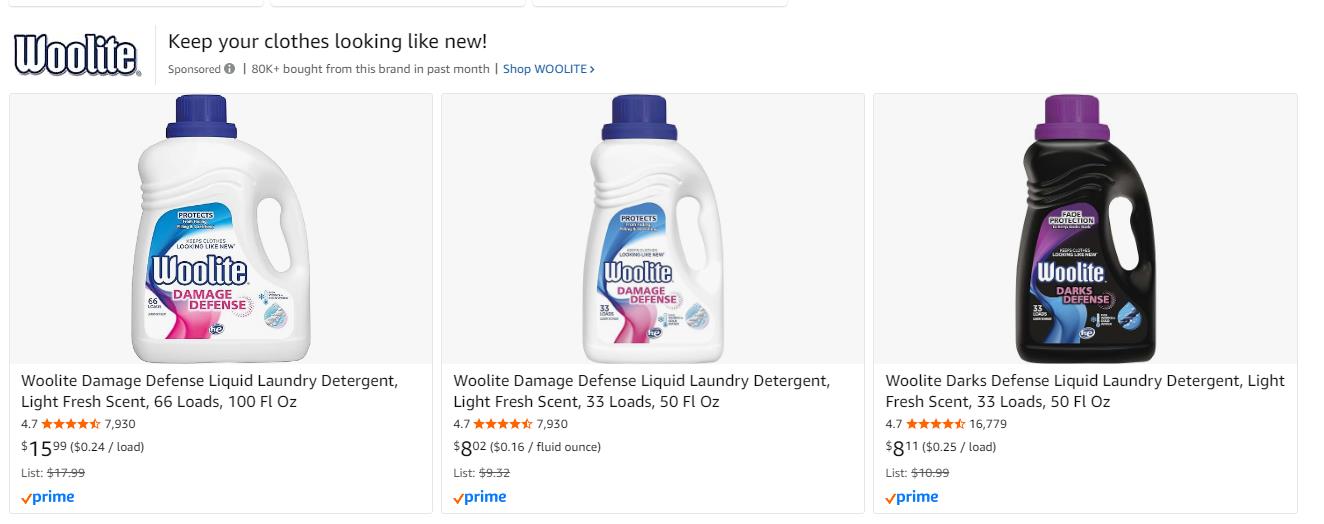Click the Prime badge under the 66 Loads product

(48, 497)
